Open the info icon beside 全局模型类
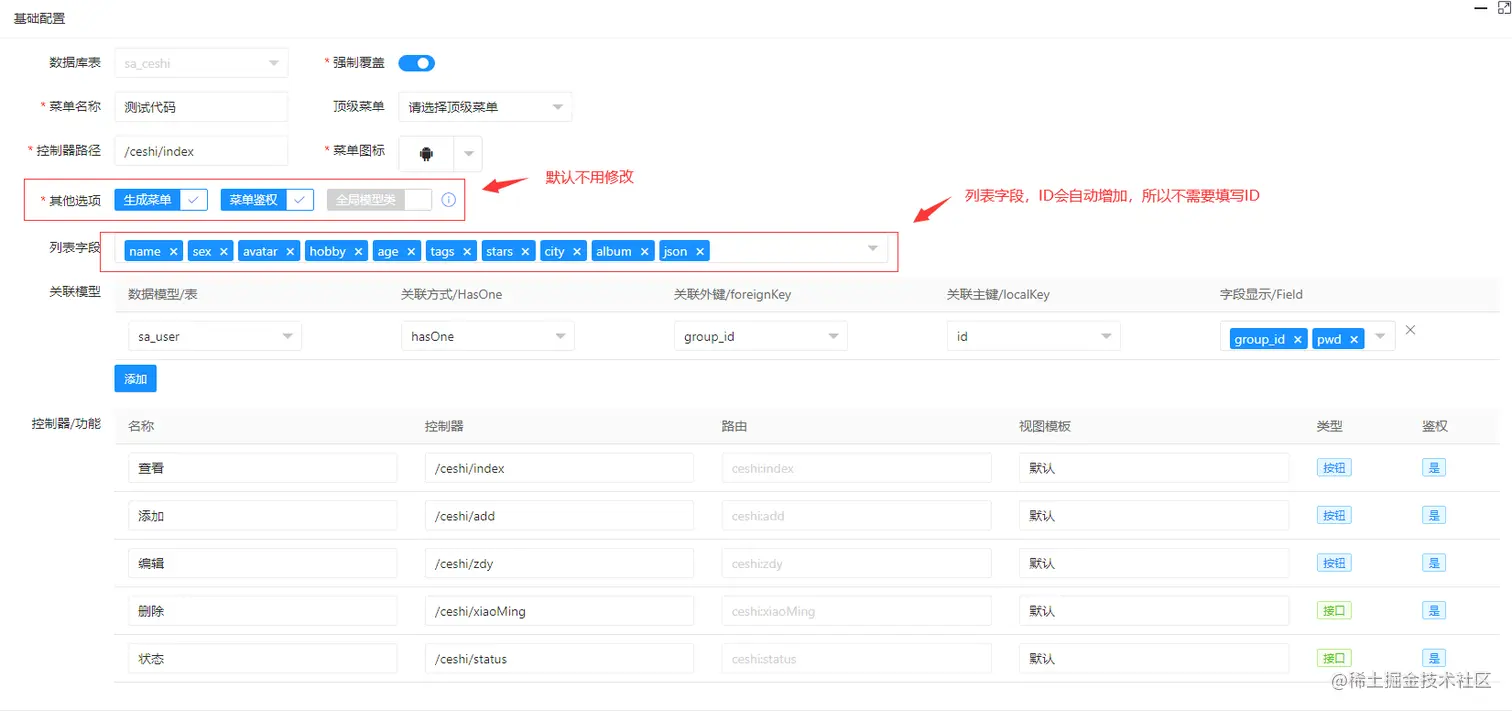1512x711 pixels. (446, 199)
